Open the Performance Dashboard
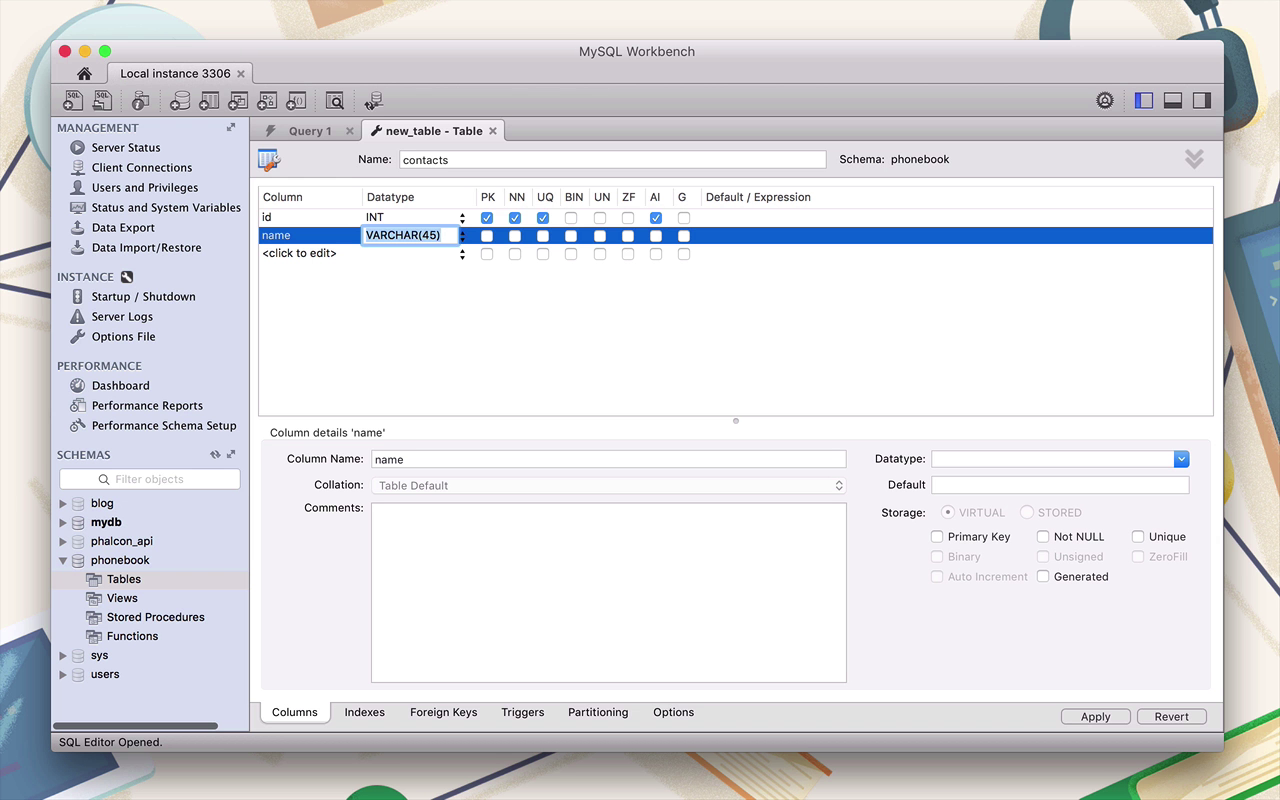The height and width of the screenshot is (800, 1280). (x=120, y=385)
